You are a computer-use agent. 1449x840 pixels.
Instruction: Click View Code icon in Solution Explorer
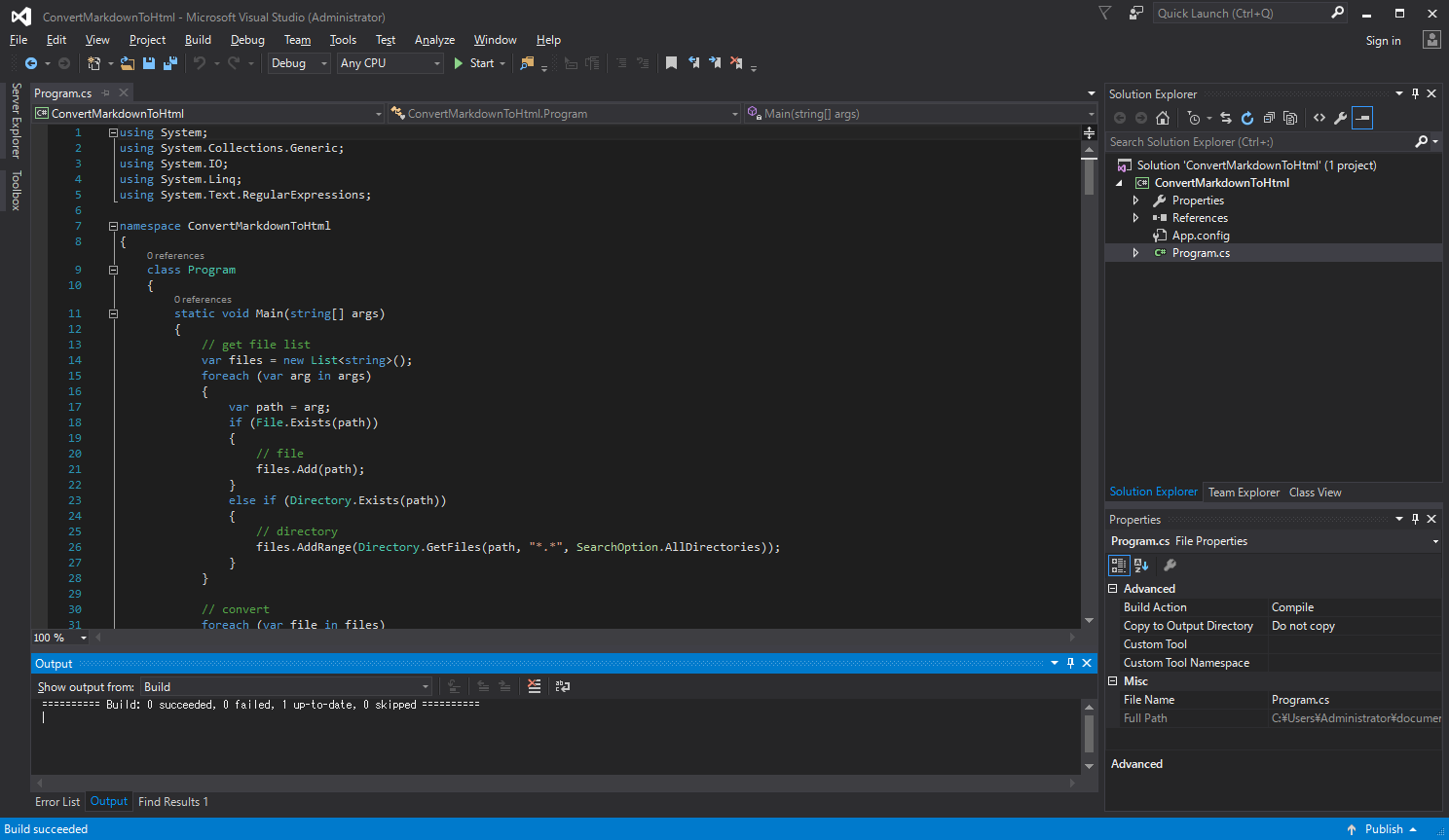[1319, 118]
